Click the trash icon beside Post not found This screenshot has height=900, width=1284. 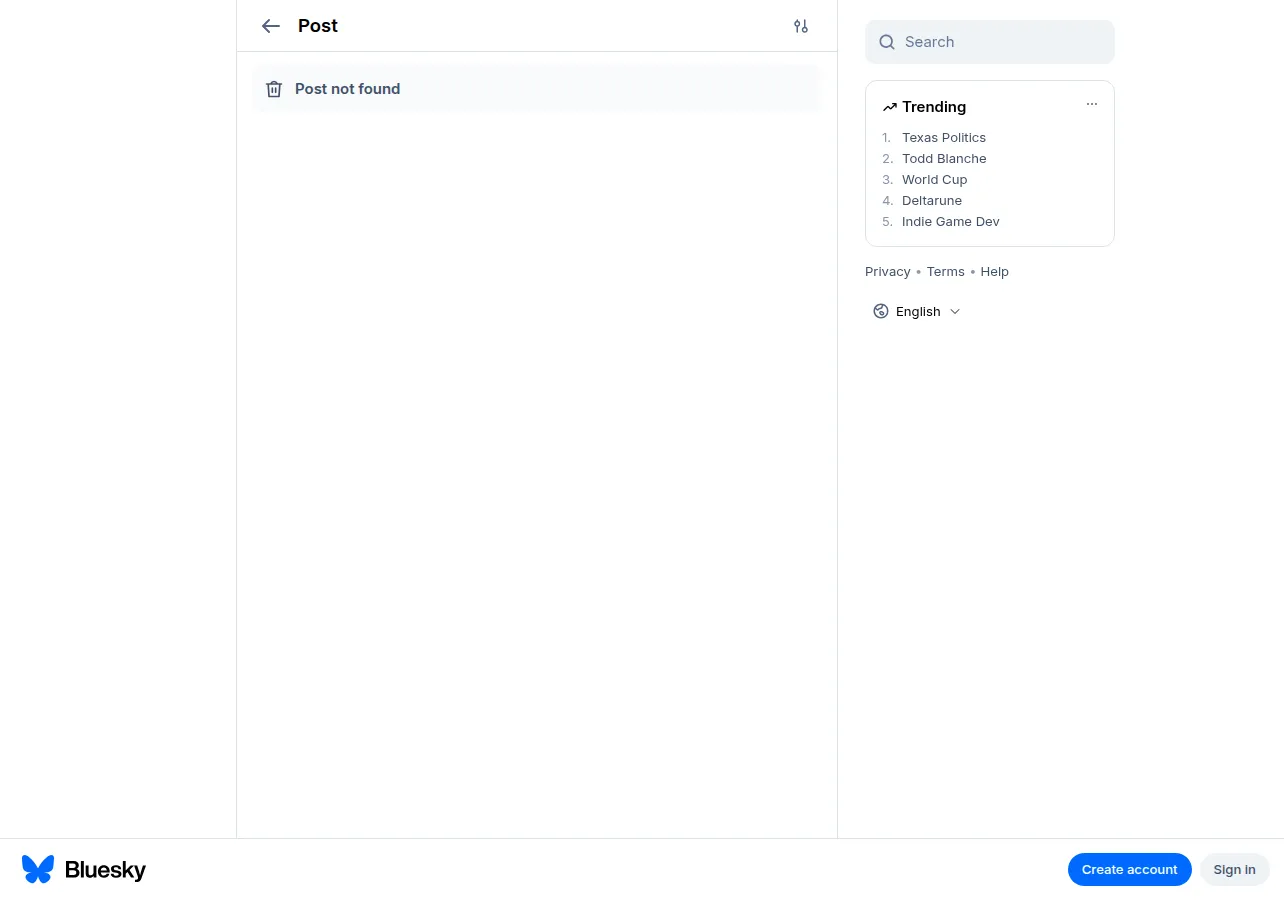pyautogui.click(x=274, y=89)
